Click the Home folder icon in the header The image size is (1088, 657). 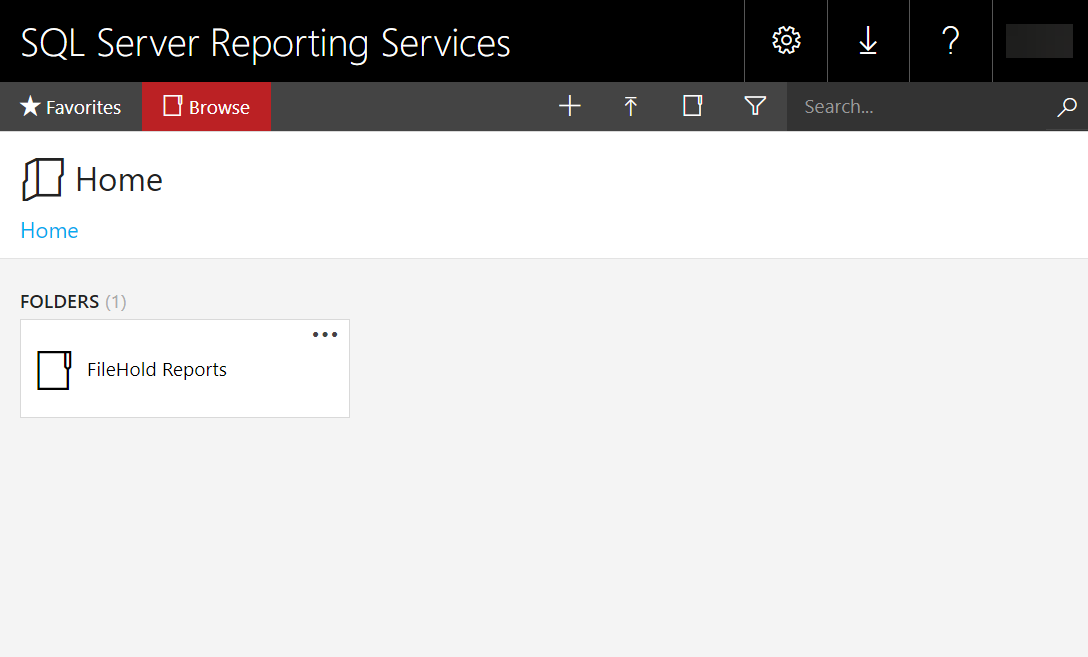[42, 179]
